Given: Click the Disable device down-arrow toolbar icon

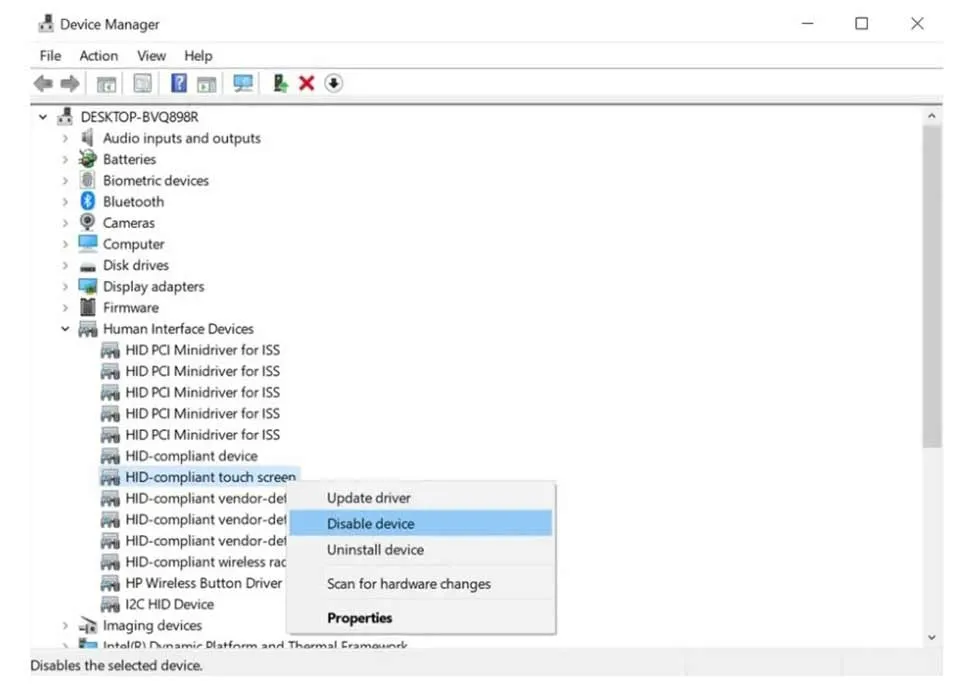Looking at the screenshot, I should (333, 83).
